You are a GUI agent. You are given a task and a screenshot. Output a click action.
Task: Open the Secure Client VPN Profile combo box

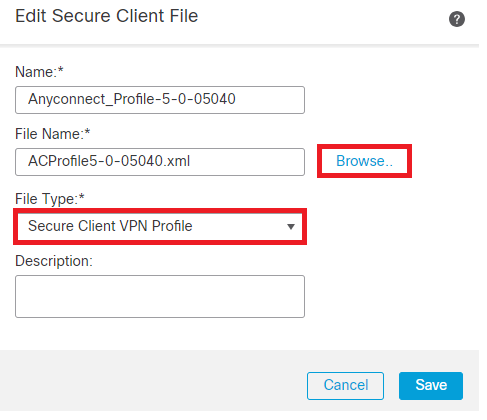[x=160, y=226]
